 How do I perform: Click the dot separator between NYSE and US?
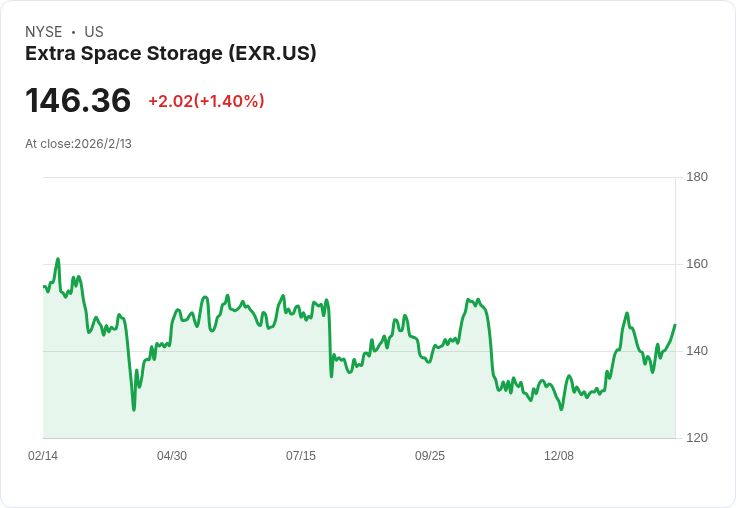coord(73,32)
